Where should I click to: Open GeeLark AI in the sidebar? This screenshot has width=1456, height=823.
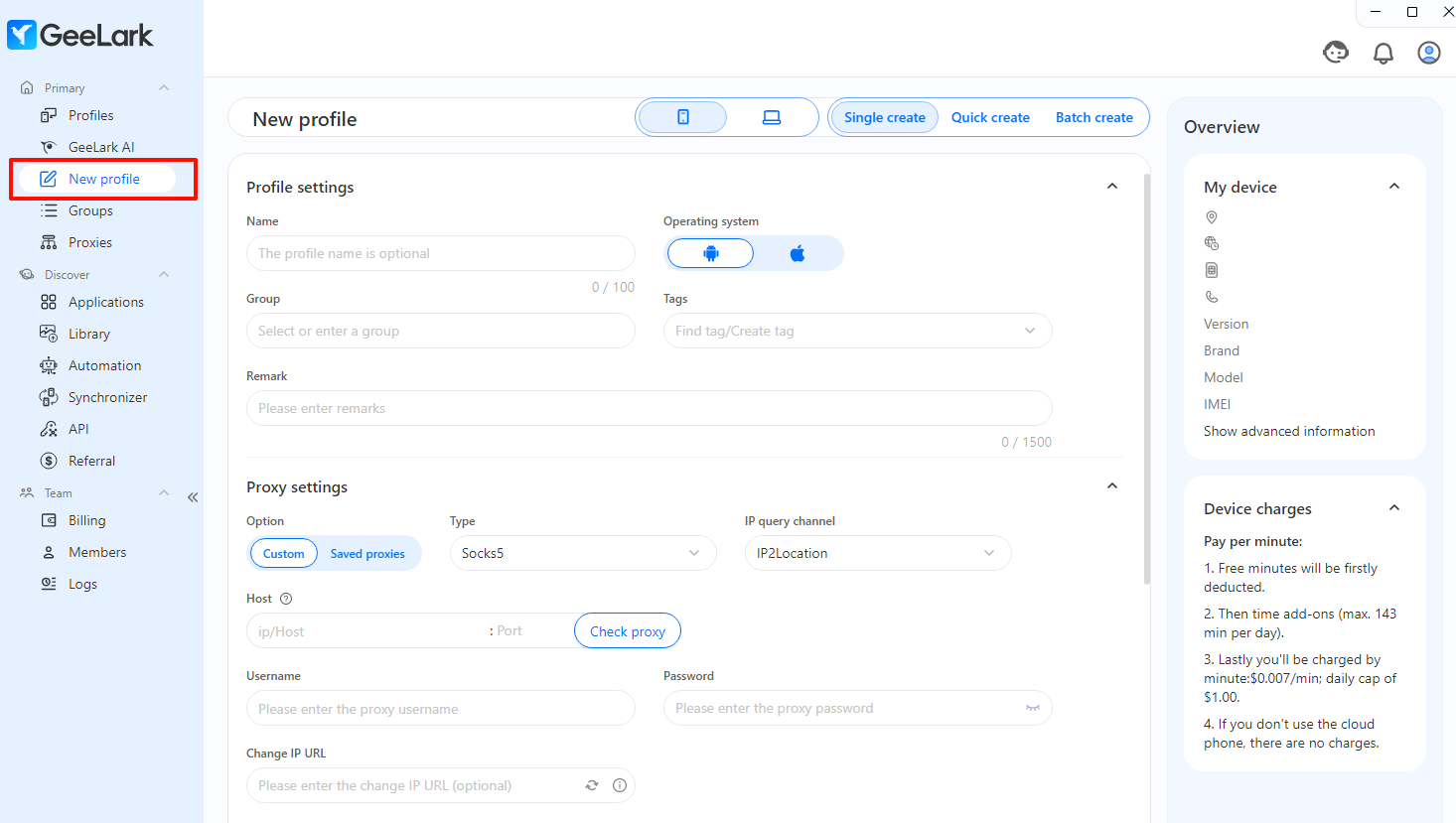pos(100,147)
